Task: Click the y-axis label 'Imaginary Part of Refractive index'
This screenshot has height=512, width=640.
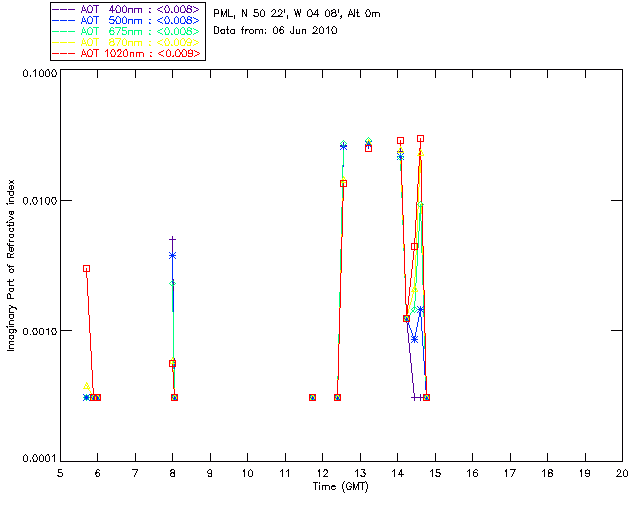Action: (x=11, y=265)
